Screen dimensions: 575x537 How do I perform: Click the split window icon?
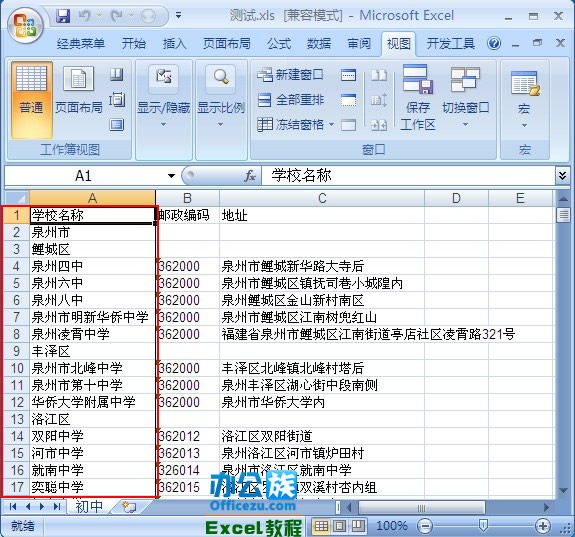[x=348, y=75]
